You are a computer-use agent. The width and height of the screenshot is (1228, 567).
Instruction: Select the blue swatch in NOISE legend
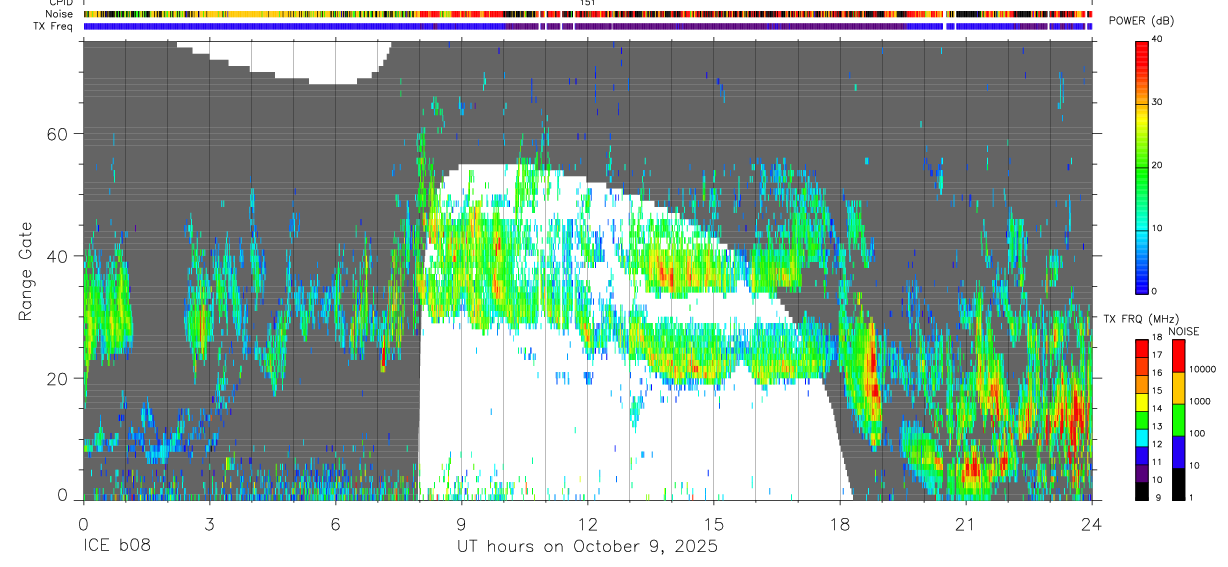tap(1178, 451)
